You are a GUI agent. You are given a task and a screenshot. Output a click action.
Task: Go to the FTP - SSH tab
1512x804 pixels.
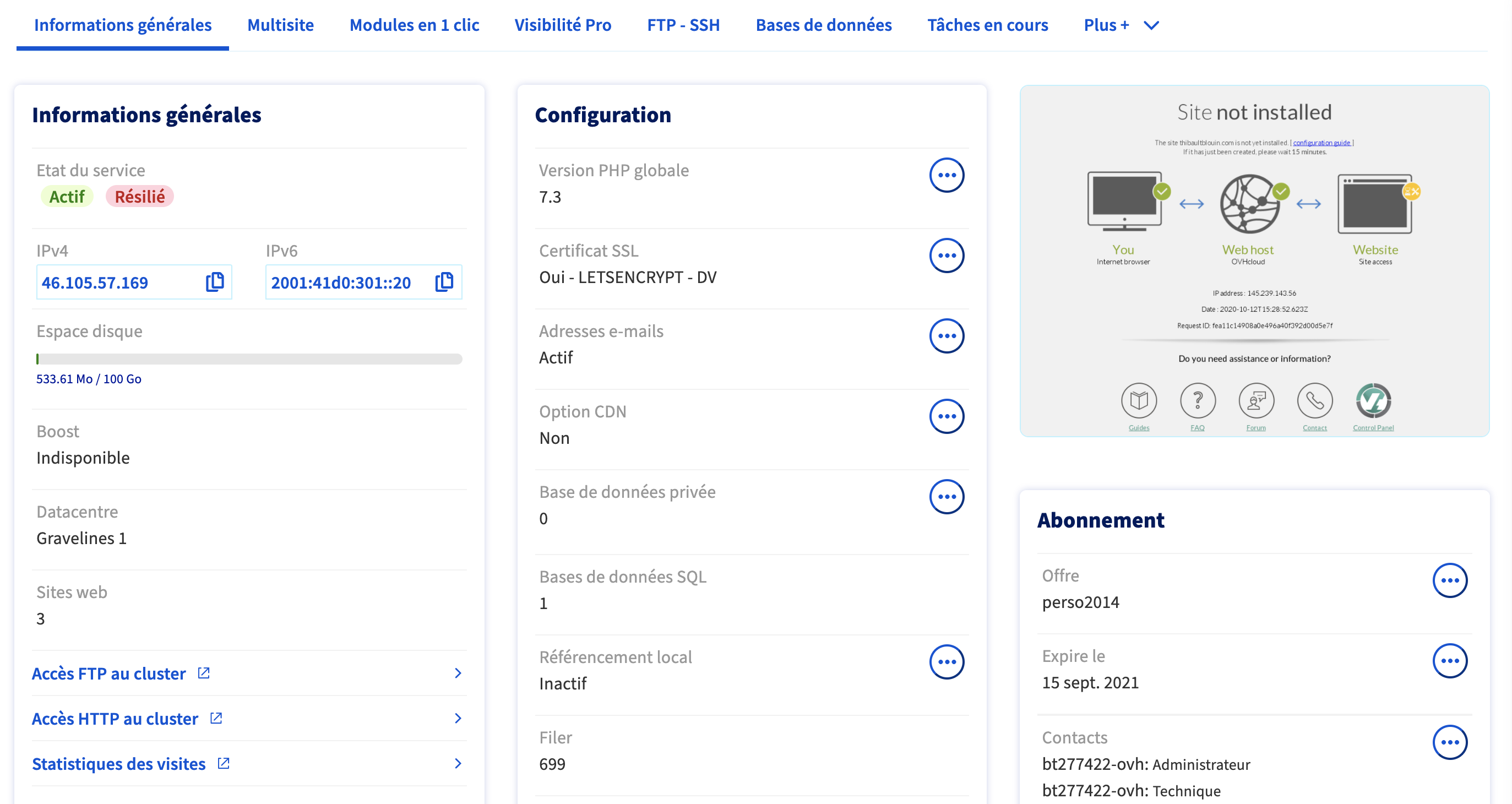click(683, 25)
